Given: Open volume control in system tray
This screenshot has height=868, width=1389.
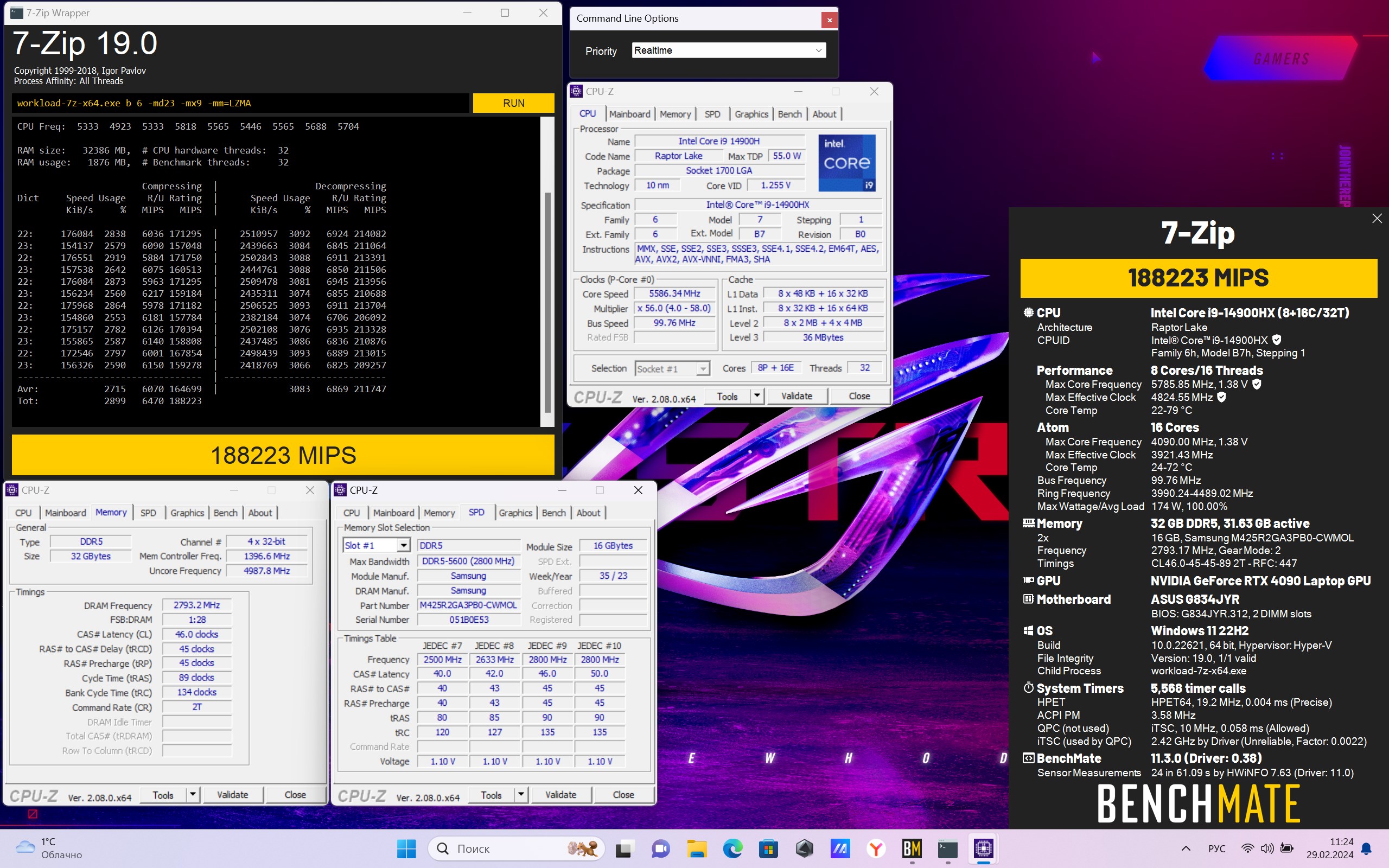Looking at the screenshot, I should [x=1267, y=848].
